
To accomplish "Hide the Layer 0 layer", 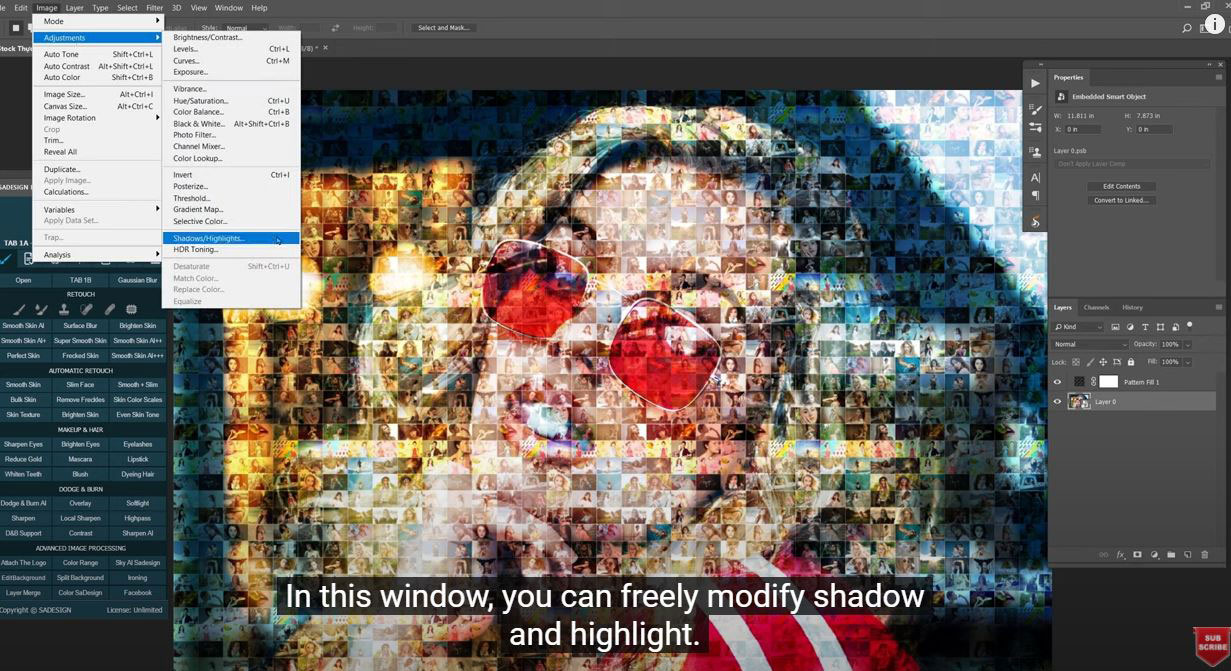I will [1057, 402].
